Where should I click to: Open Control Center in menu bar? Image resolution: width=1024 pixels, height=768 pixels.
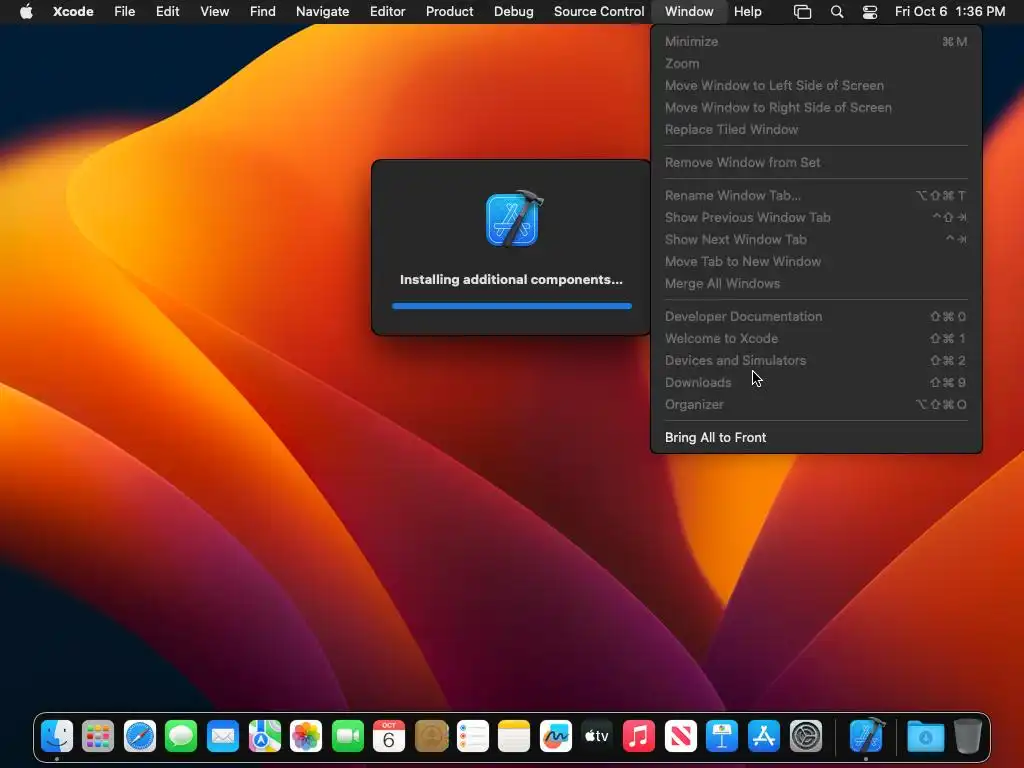(x=870, y=12)
